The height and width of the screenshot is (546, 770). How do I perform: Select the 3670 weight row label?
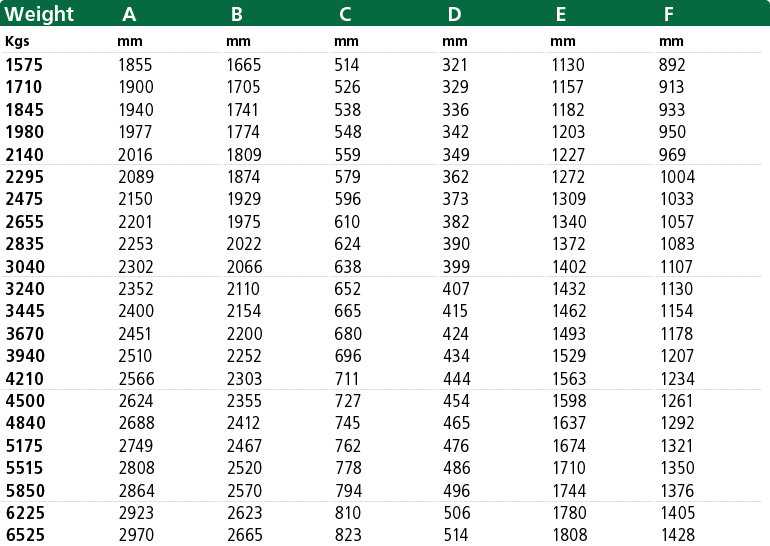coord(25,334)
